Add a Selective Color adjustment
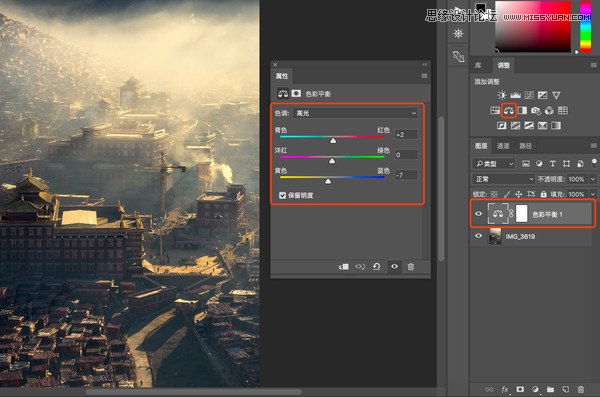 (x=542, y=126)
